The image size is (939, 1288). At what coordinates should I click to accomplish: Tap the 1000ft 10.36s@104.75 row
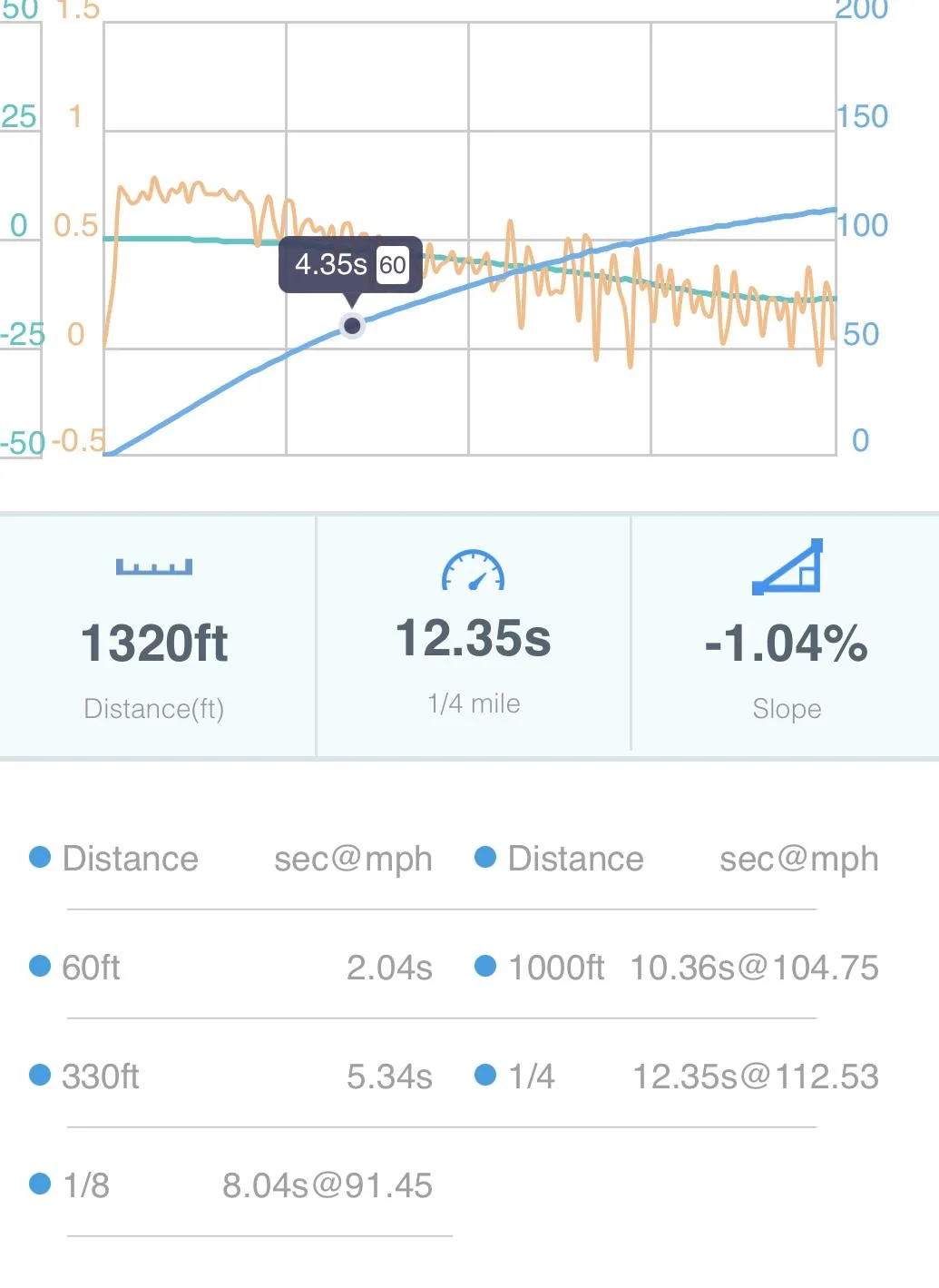click(677, 968)
